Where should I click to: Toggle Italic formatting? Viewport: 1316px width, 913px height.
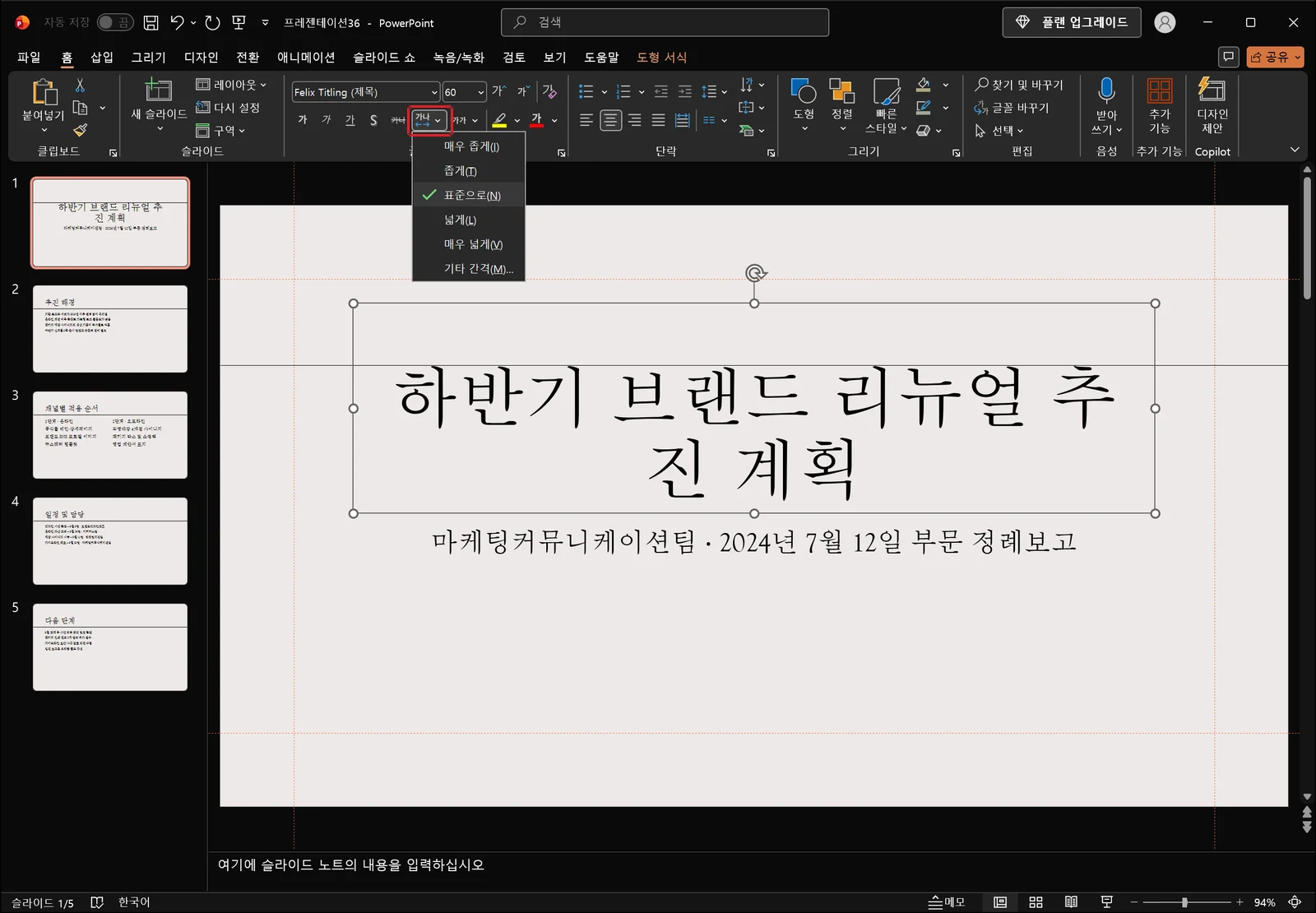click(327, 120)
